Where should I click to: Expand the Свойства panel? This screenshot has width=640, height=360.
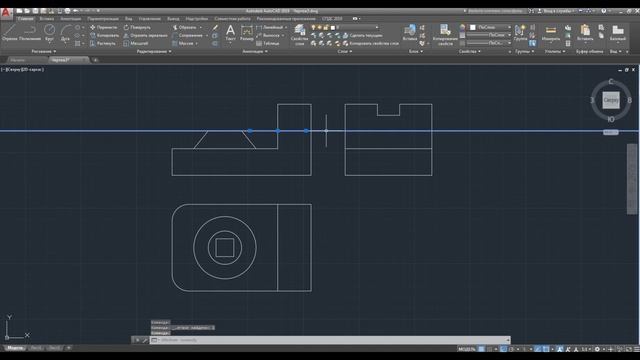469,51
